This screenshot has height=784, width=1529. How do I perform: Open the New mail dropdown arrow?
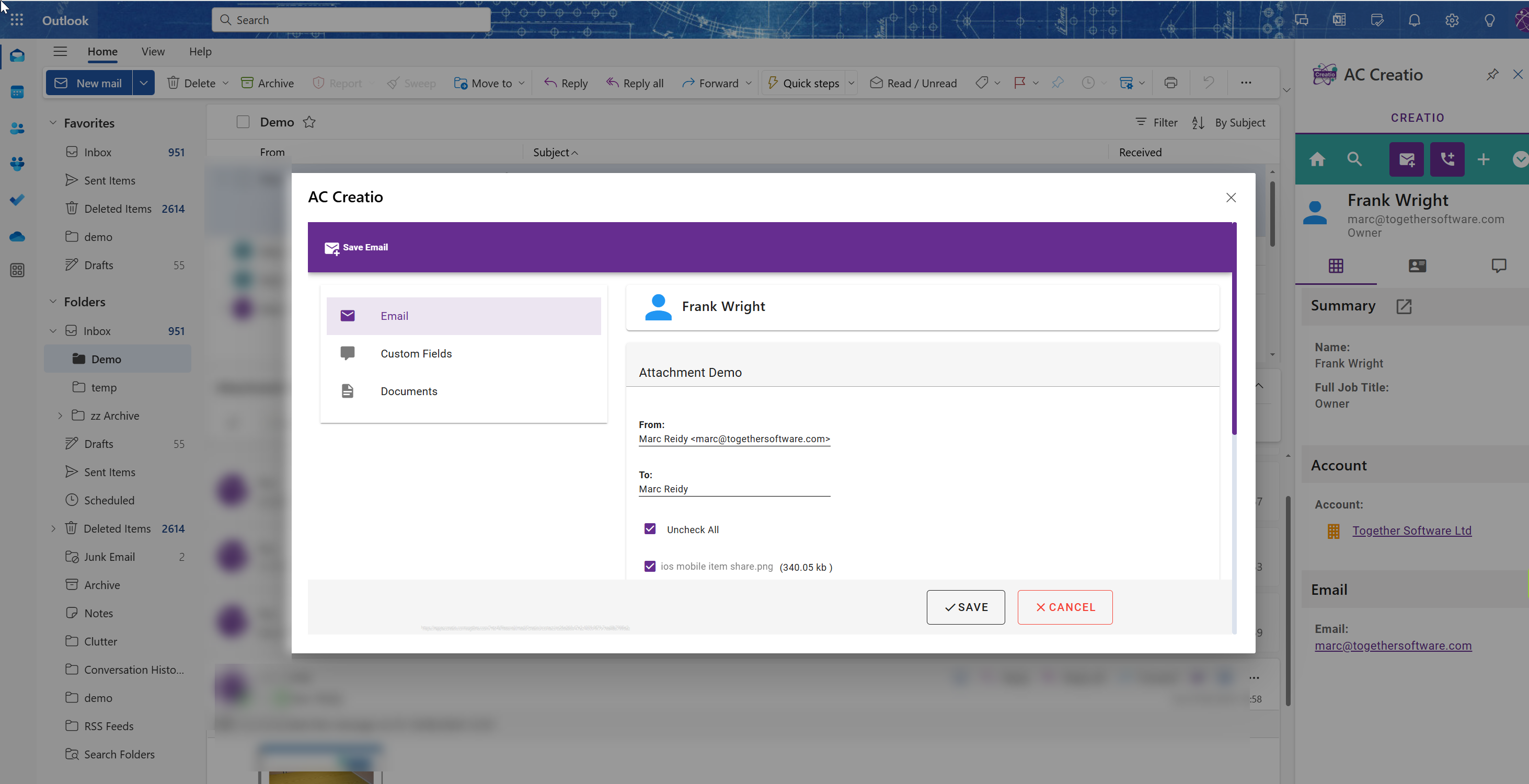click(x=144, y=83)
